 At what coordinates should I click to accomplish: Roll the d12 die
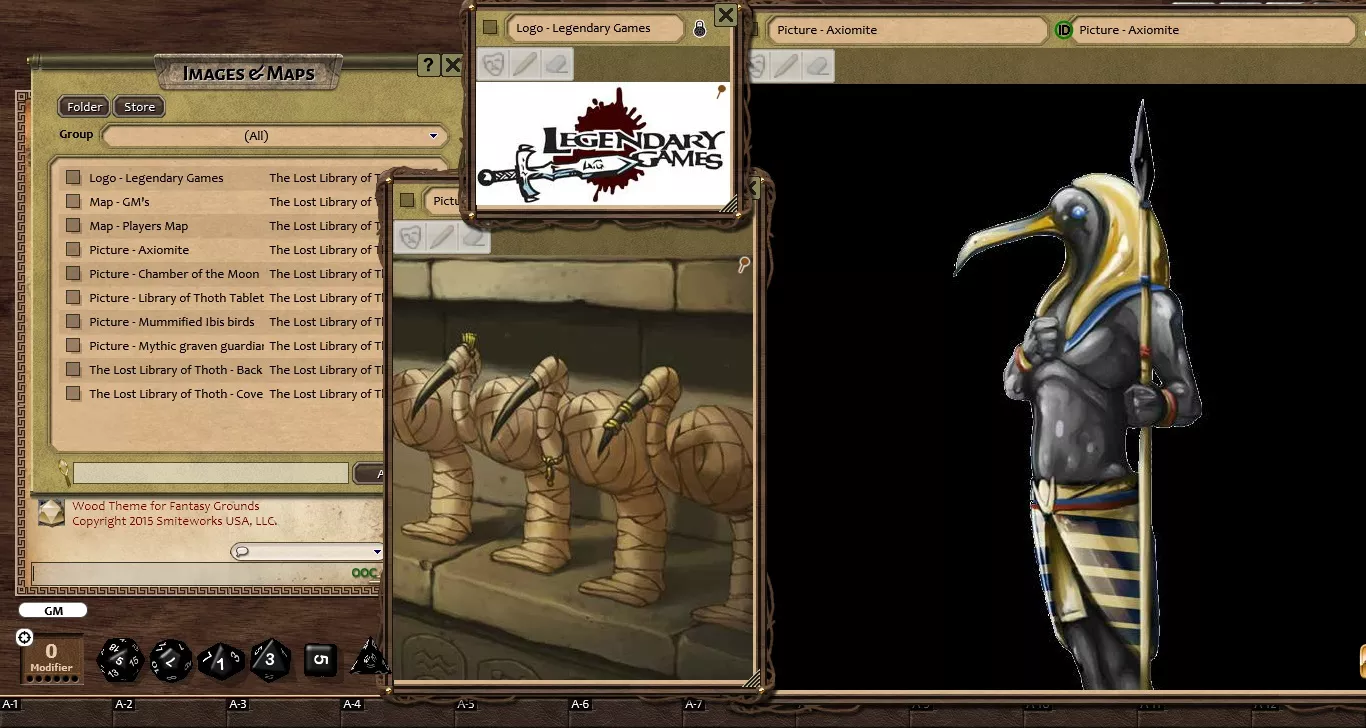pyautogui.click(x=171, y=660)
